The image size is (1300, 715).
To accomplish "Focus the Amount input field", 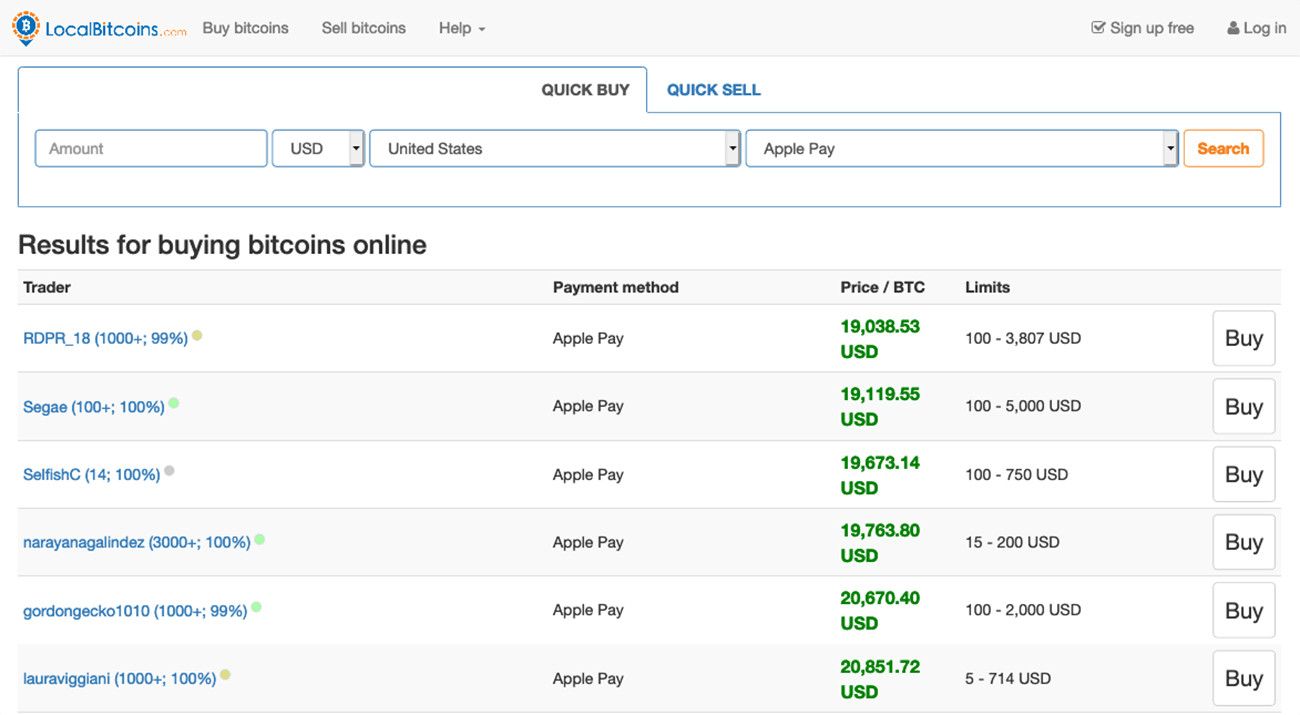I will [151, 148].
